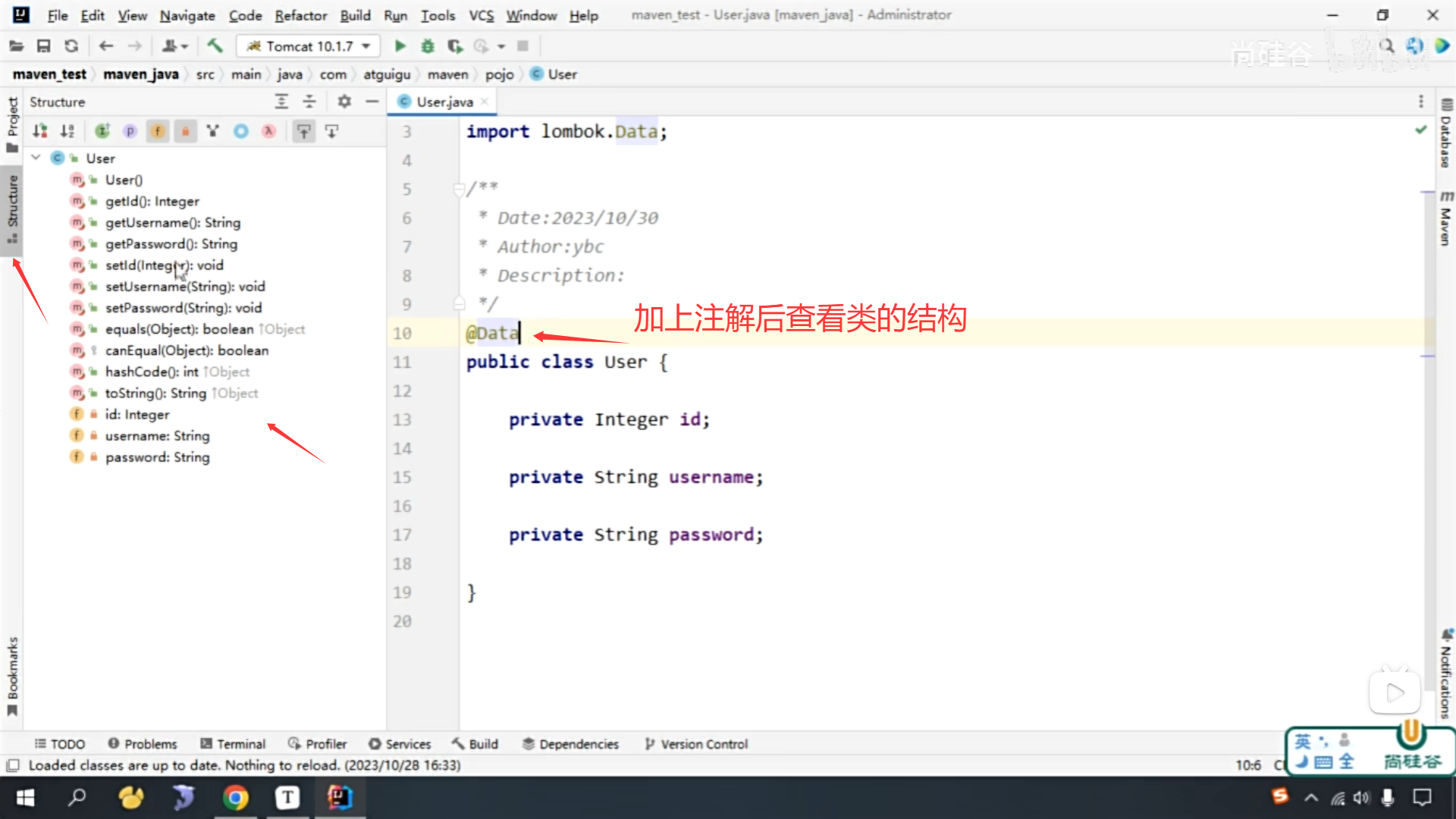The height and width of the screenshot is (819, 1456).
Task: Click Save All disk icon
Action: click(x=43, y=46)
